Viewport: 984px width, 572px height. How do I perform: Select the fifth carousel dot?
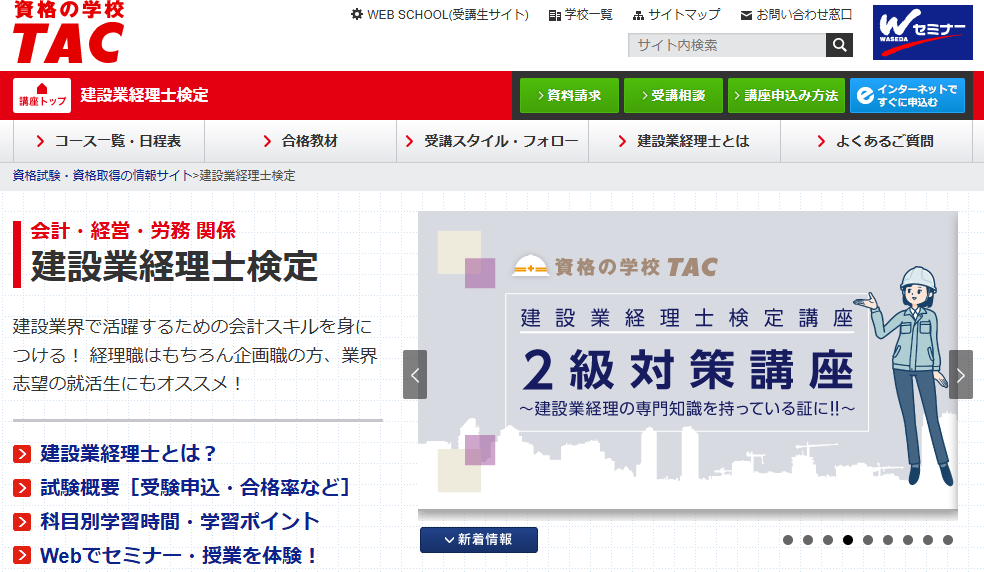point(868,540)
